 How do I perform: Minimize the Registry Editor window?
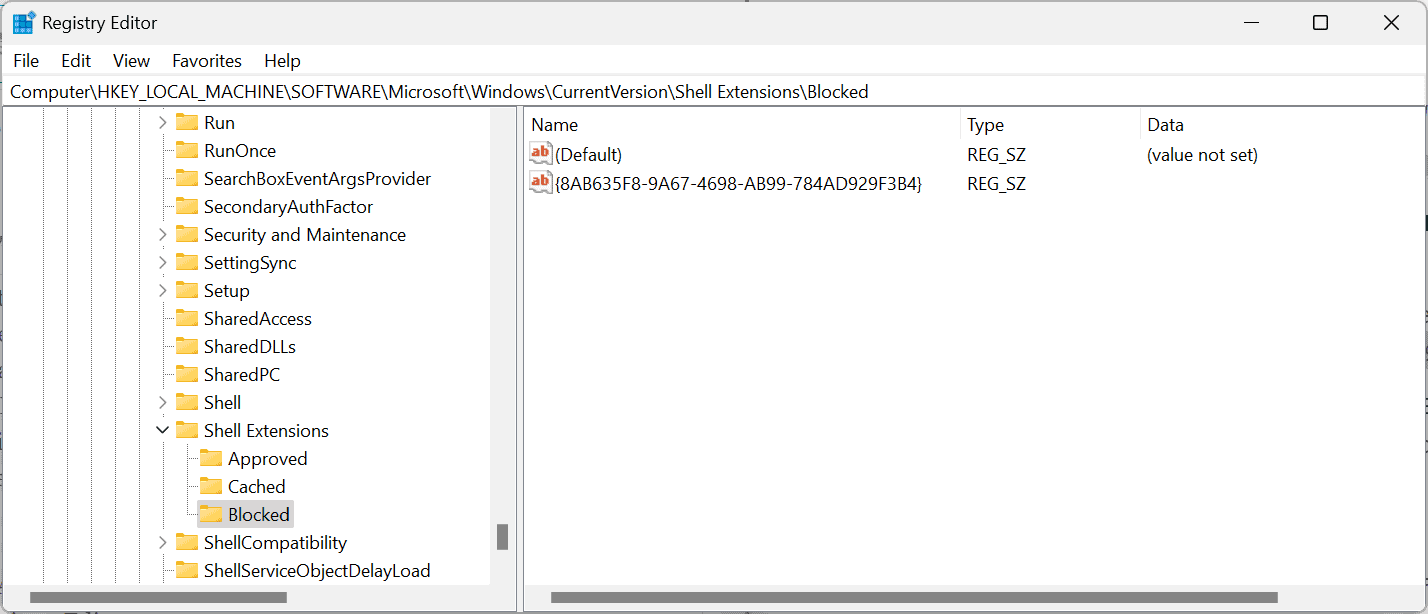(x=1250, y=23)
